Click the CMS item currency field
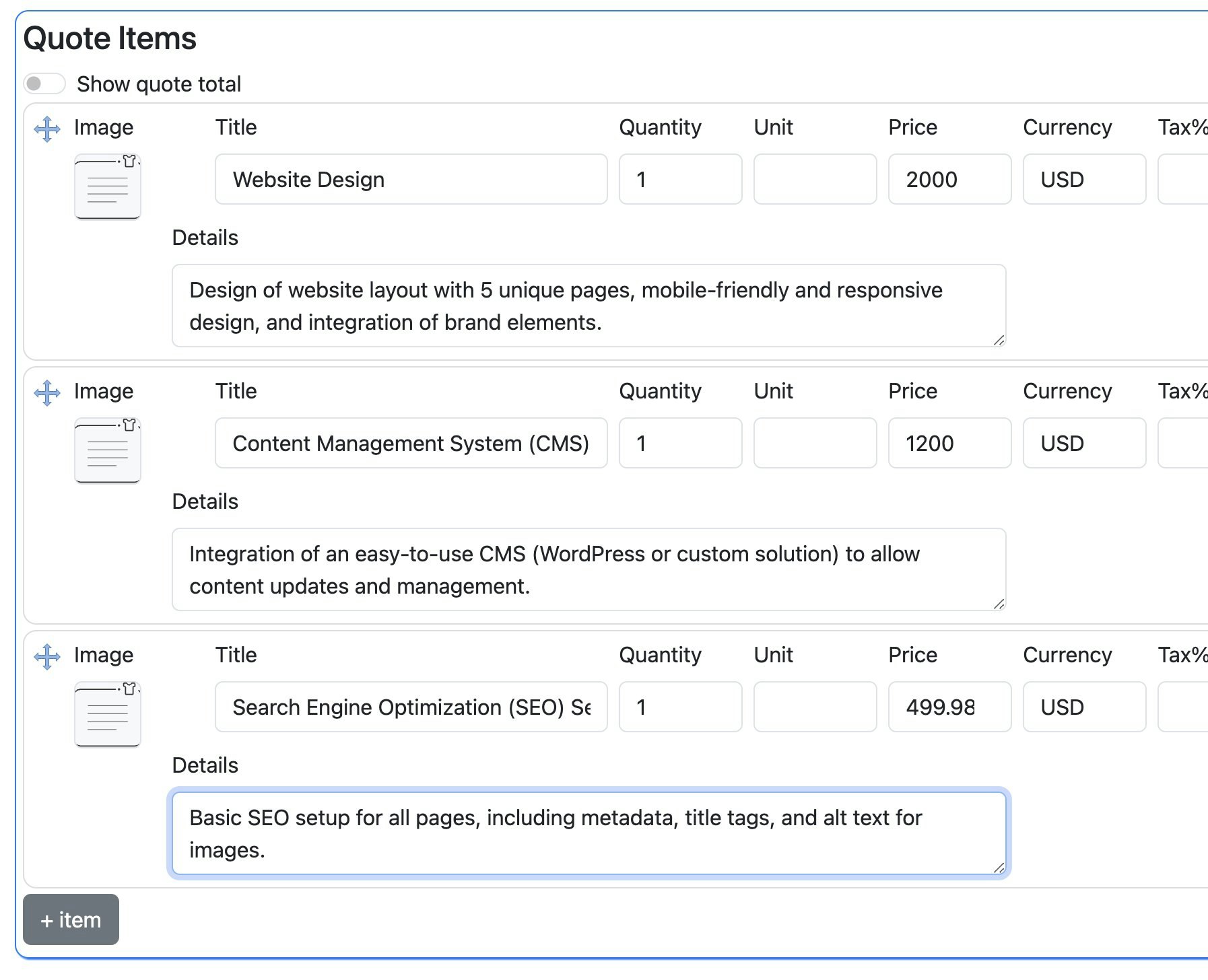Image resolution: width=1208 pixels, height=980 pixels. pyautogui.click(x=1084, y=444)
